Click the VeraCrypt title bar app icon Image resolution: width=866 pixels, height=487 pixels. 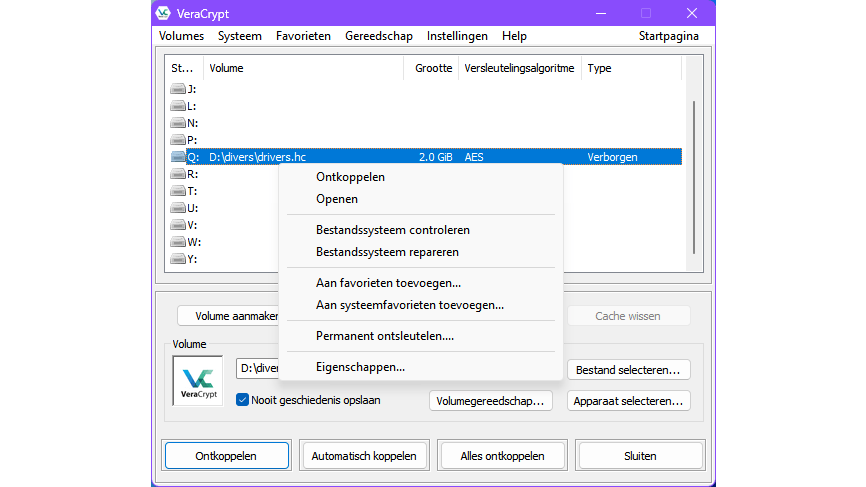click(163, 13)
